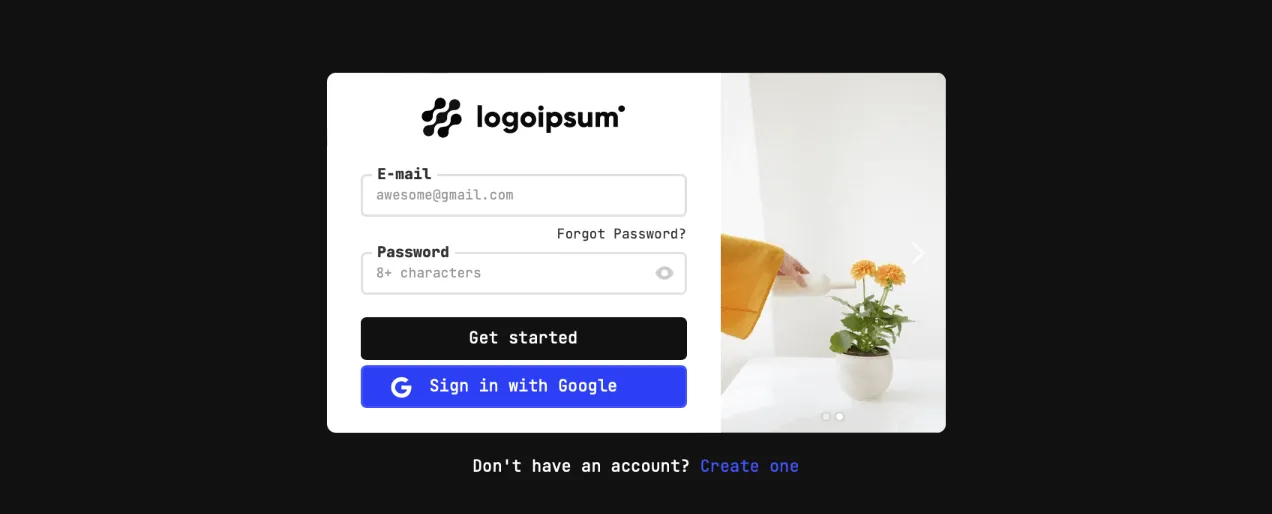Click the orange flowers in the image
Image resolution: width=1272 pixels, height=514 pixels.
pyautogui.click(x=877, y=271)
